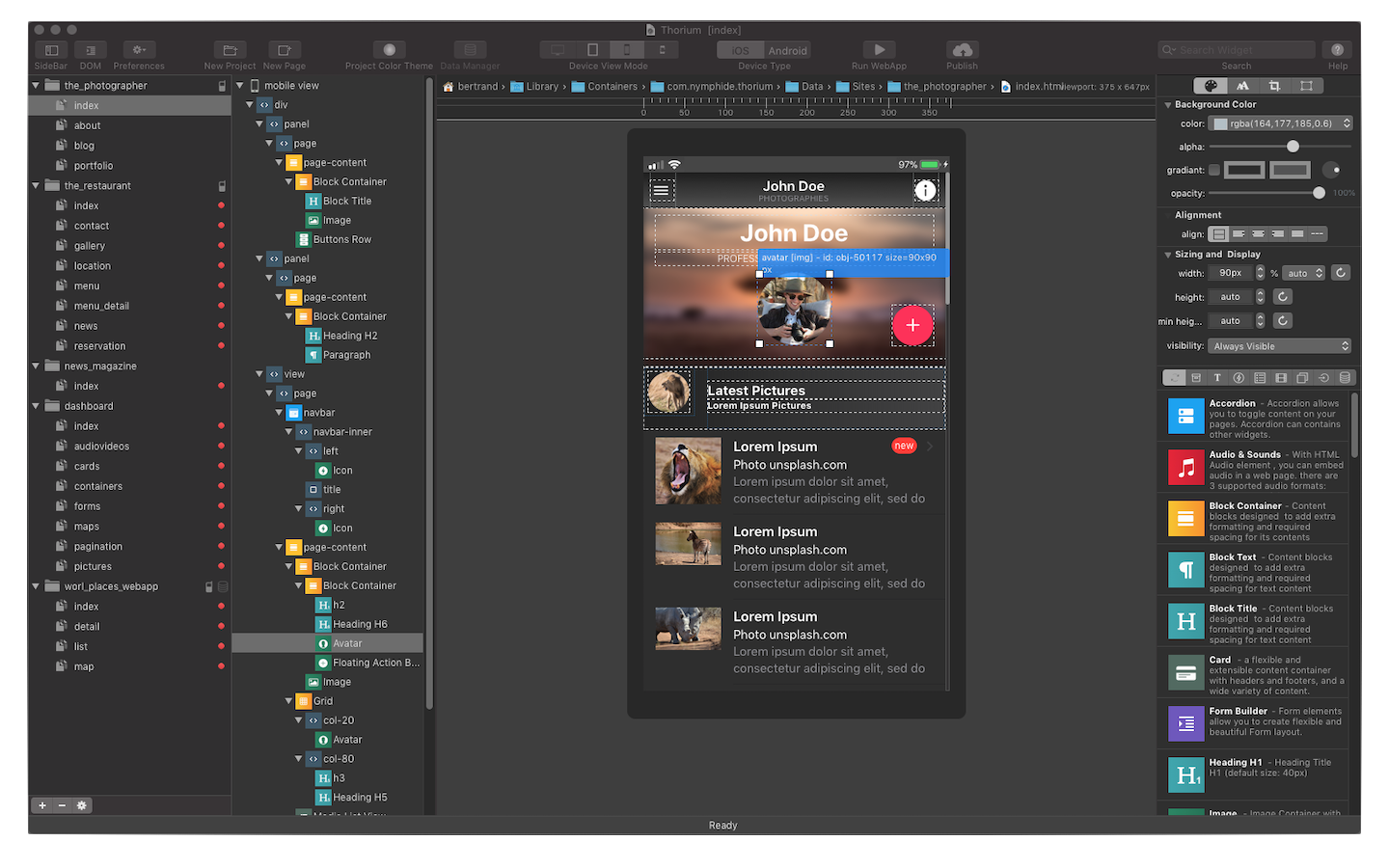The height and width of the screenshot is (868, 1389).
Task: Create a New Project
Action: click(x=230, y=50)
